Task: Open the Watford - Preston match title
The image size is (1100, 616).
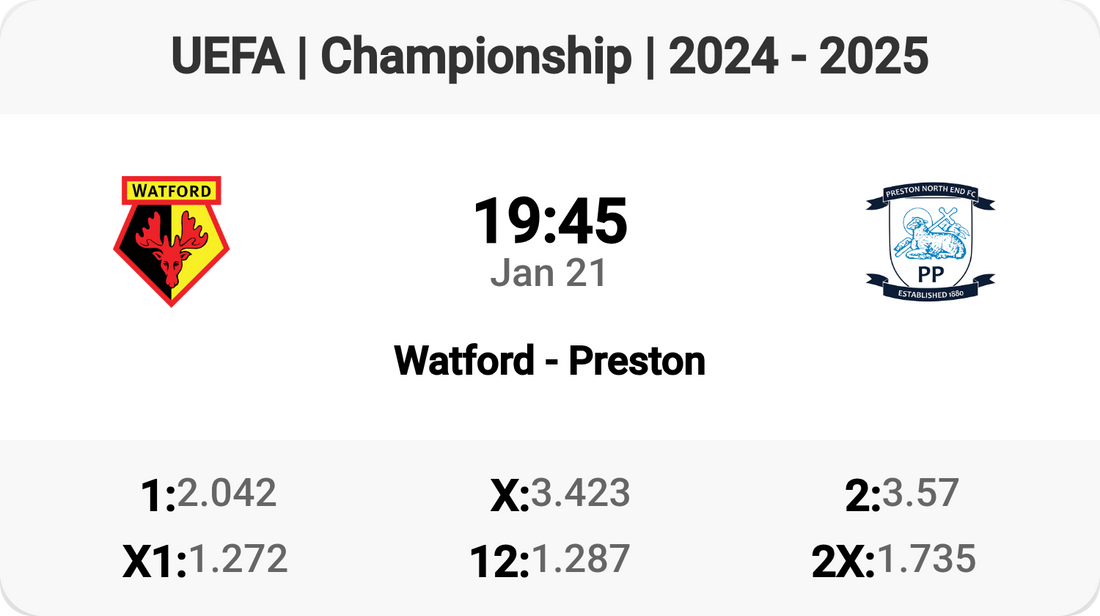Action: click(550, 360)
